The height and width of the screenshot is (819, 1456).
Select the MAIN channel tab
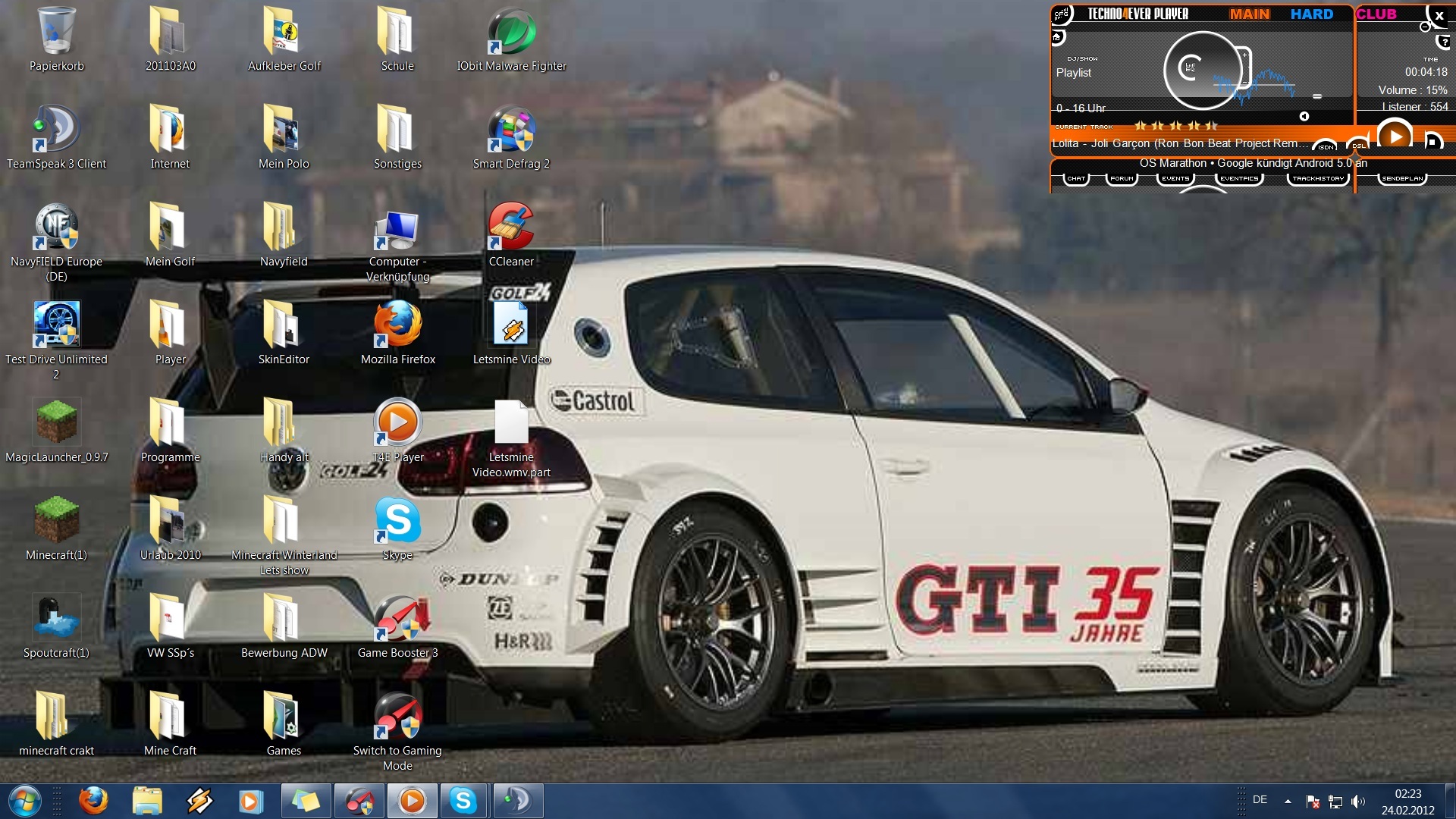point(1249,14)
